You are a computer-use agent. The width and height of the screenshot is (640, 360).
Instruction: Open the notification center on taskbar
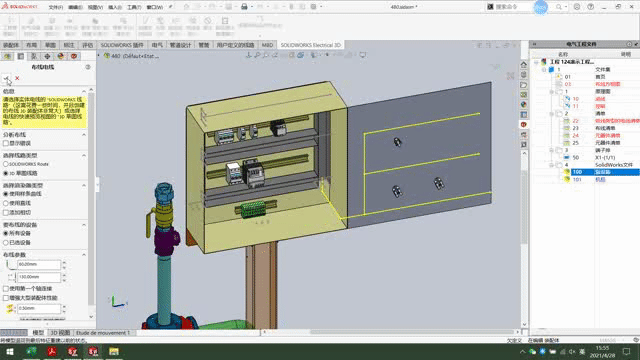627,351
